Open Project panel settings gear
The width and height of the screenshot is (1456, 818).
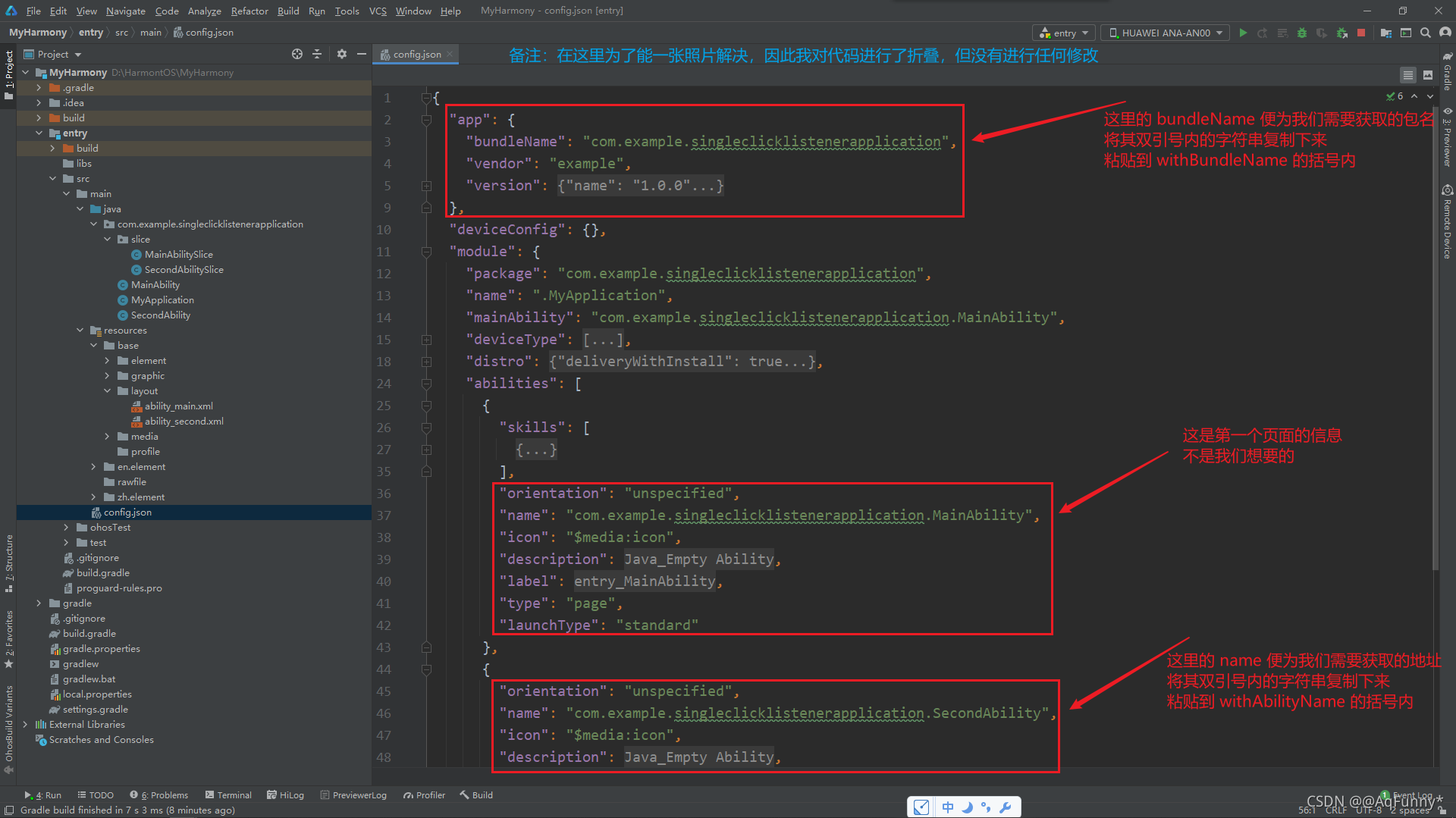(x=342, y=54)
